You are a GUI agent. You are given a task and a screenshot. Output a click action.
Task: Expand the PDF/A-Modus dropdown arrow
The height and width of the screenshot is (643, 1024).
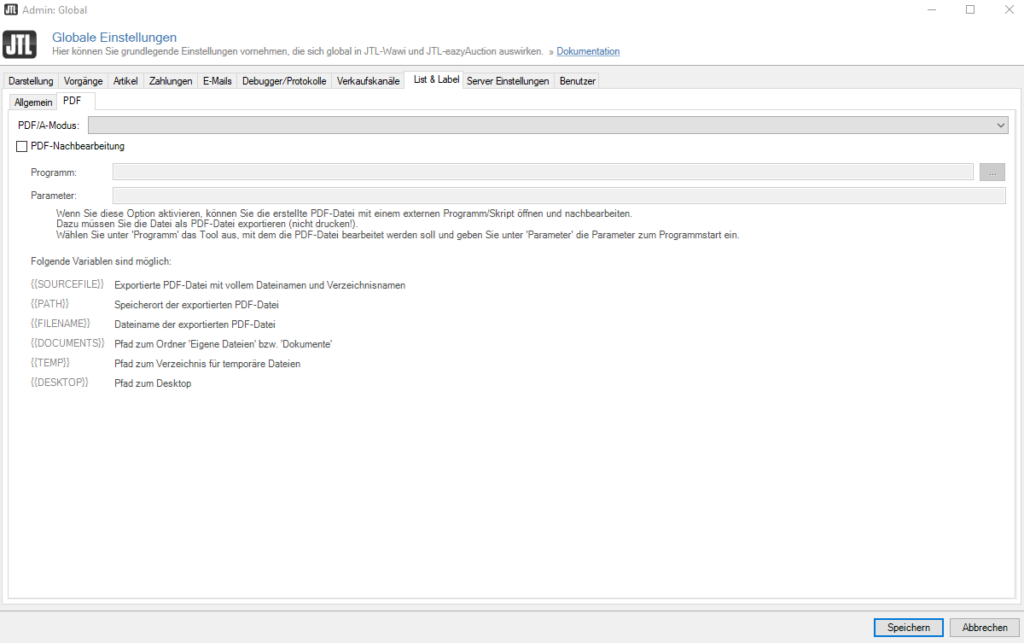click(x=1000, y=125)
